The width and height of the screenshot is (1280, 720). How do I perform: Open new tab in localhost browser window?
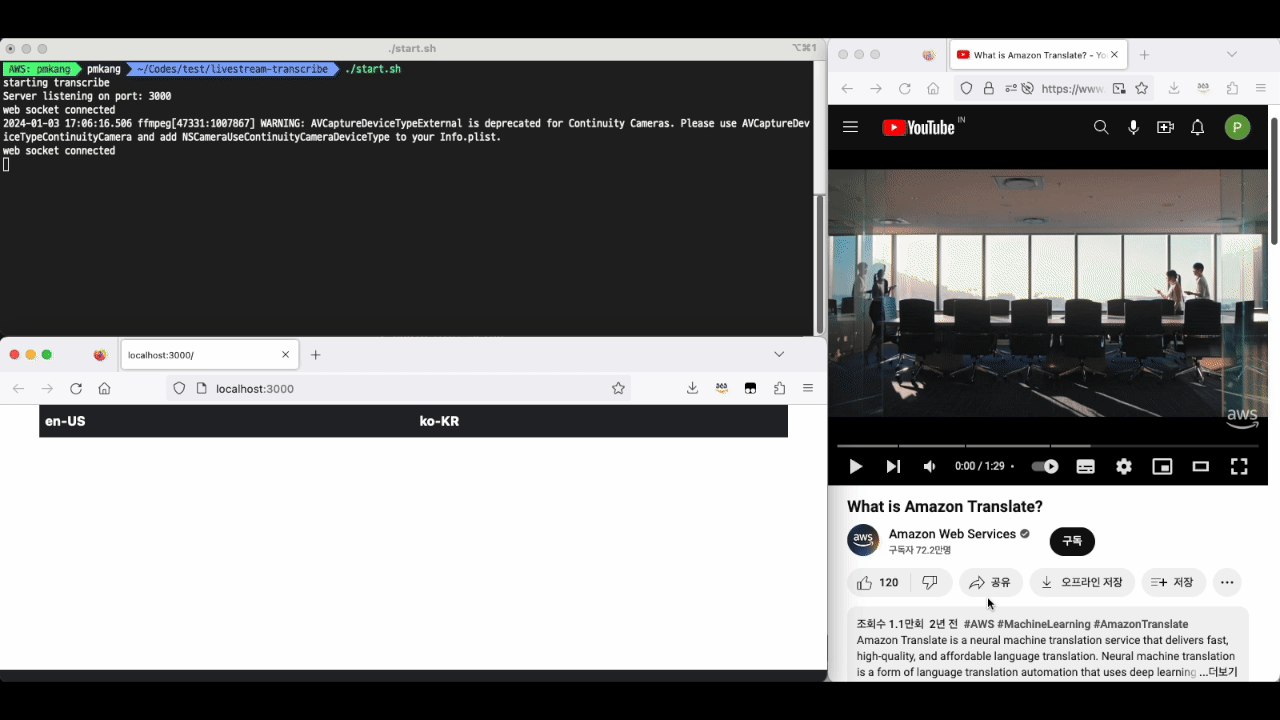316,355
